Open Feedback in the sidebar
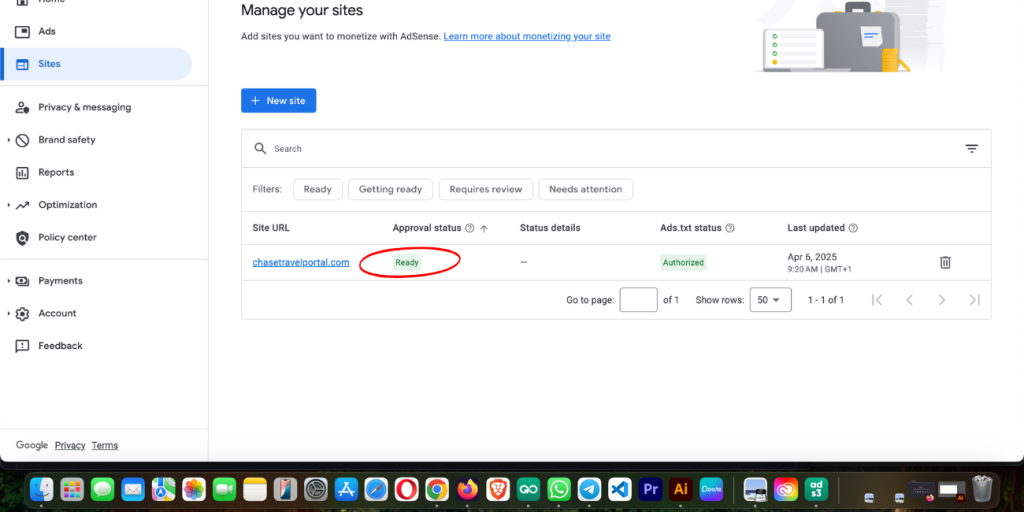Viewport: 1024px width, 512px height. point(60,345)
